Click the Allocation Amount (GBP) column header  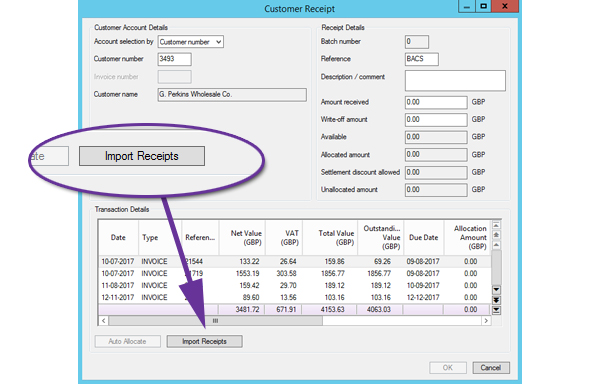coord(467,238)
